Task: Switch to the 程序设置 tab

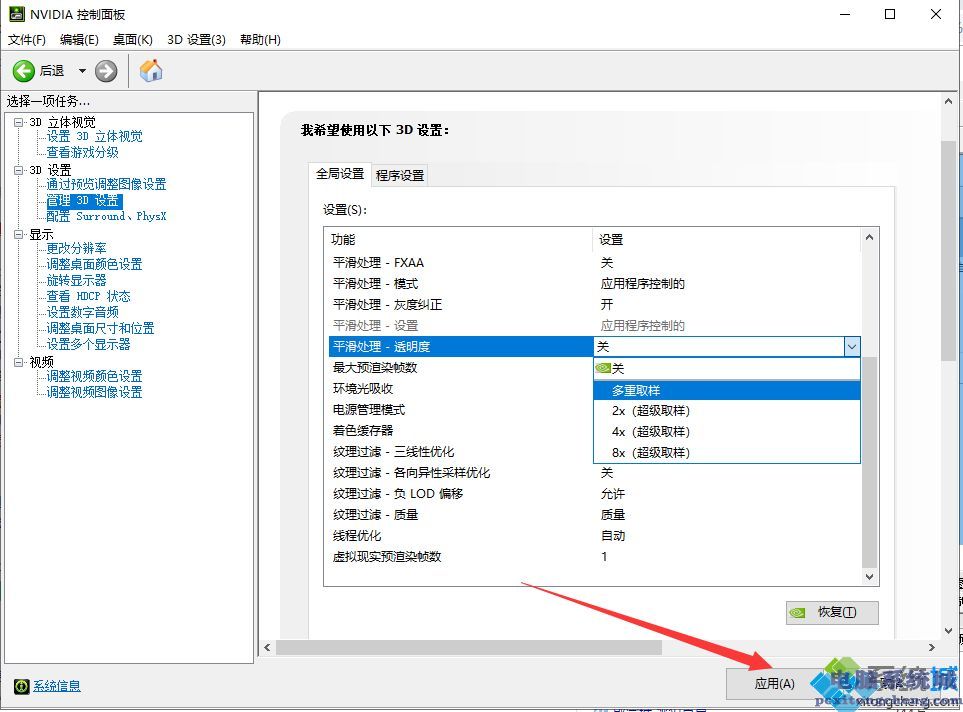Action: tap(400, 175)
